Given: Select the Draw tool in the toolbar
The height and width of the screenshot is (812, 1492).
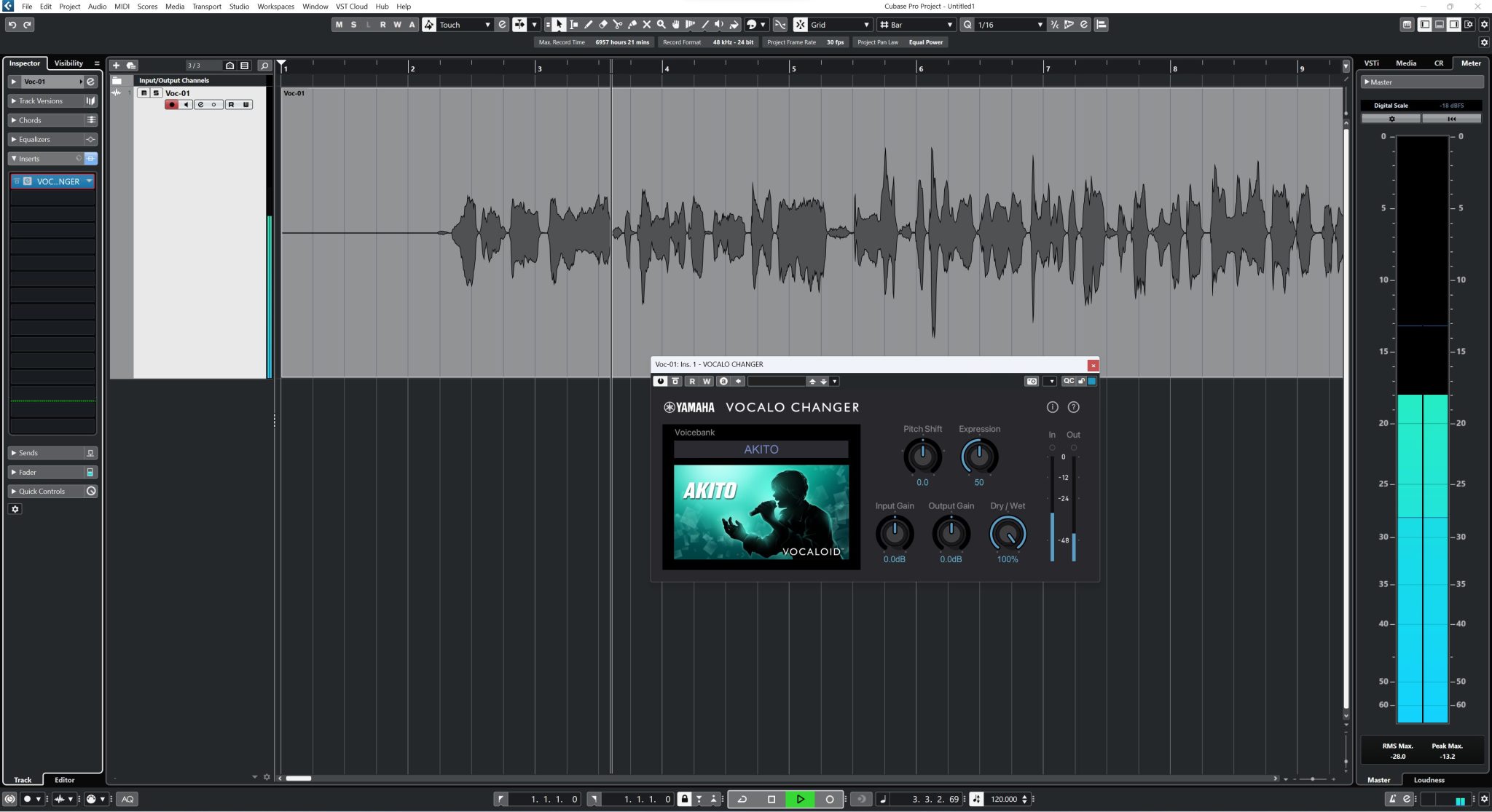Looking at the screenshot, I should pyautogui.click(x=589, y=24).
